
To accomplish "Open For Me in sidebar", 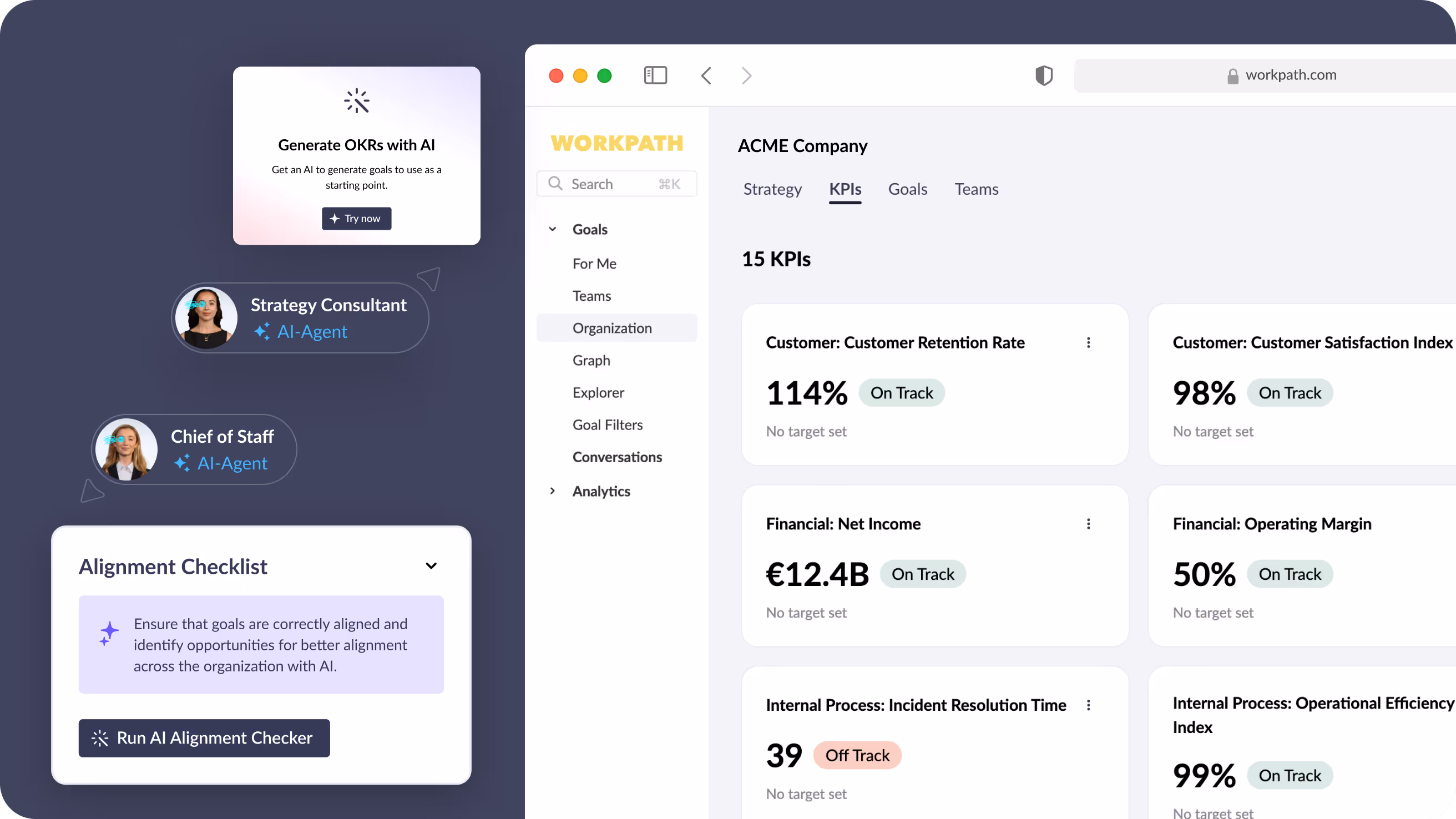I will click(x=594, y=264).
